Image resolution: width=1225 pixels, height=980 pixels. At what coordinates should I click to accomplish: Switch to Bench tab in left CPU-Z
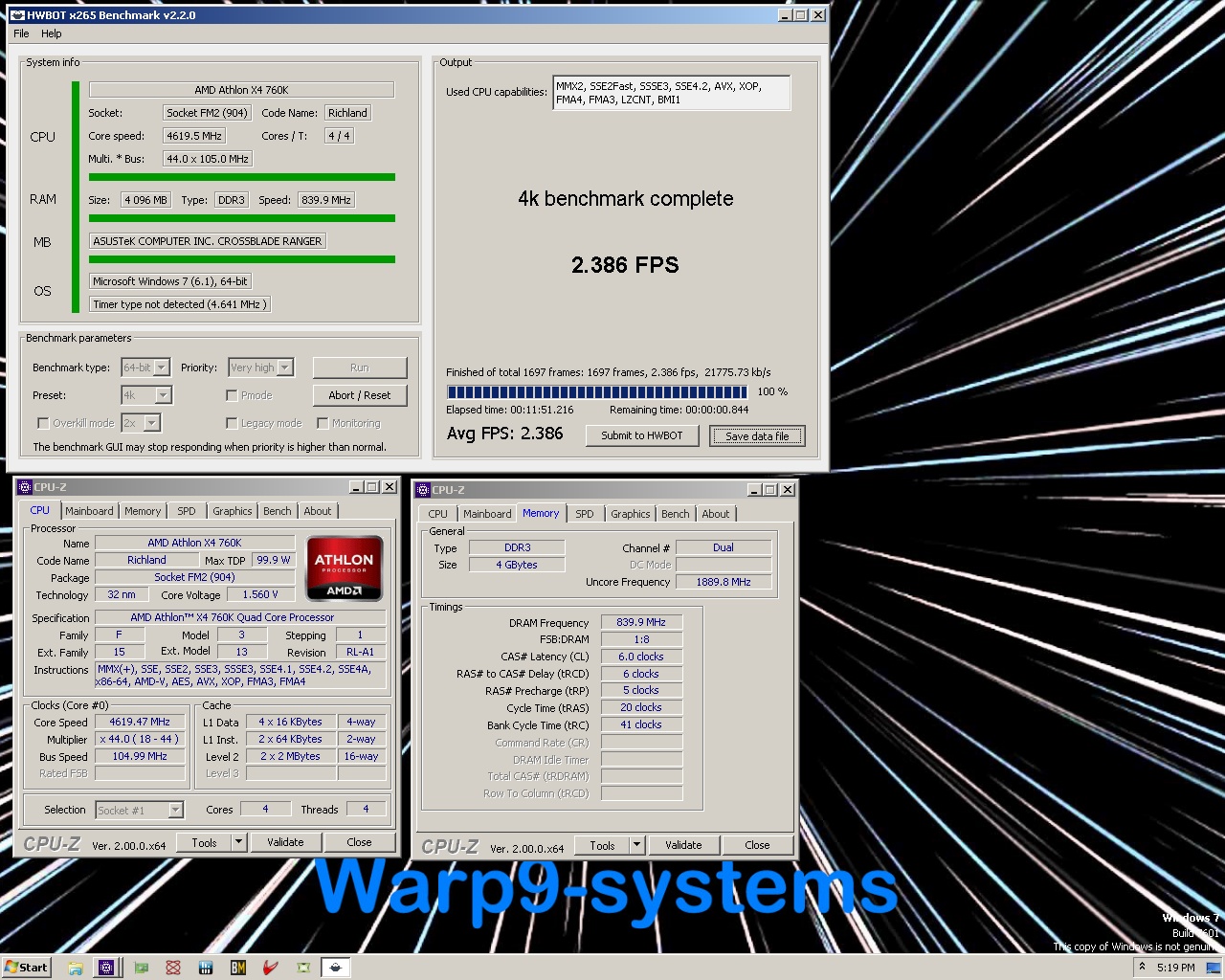(x=278, y=511)
